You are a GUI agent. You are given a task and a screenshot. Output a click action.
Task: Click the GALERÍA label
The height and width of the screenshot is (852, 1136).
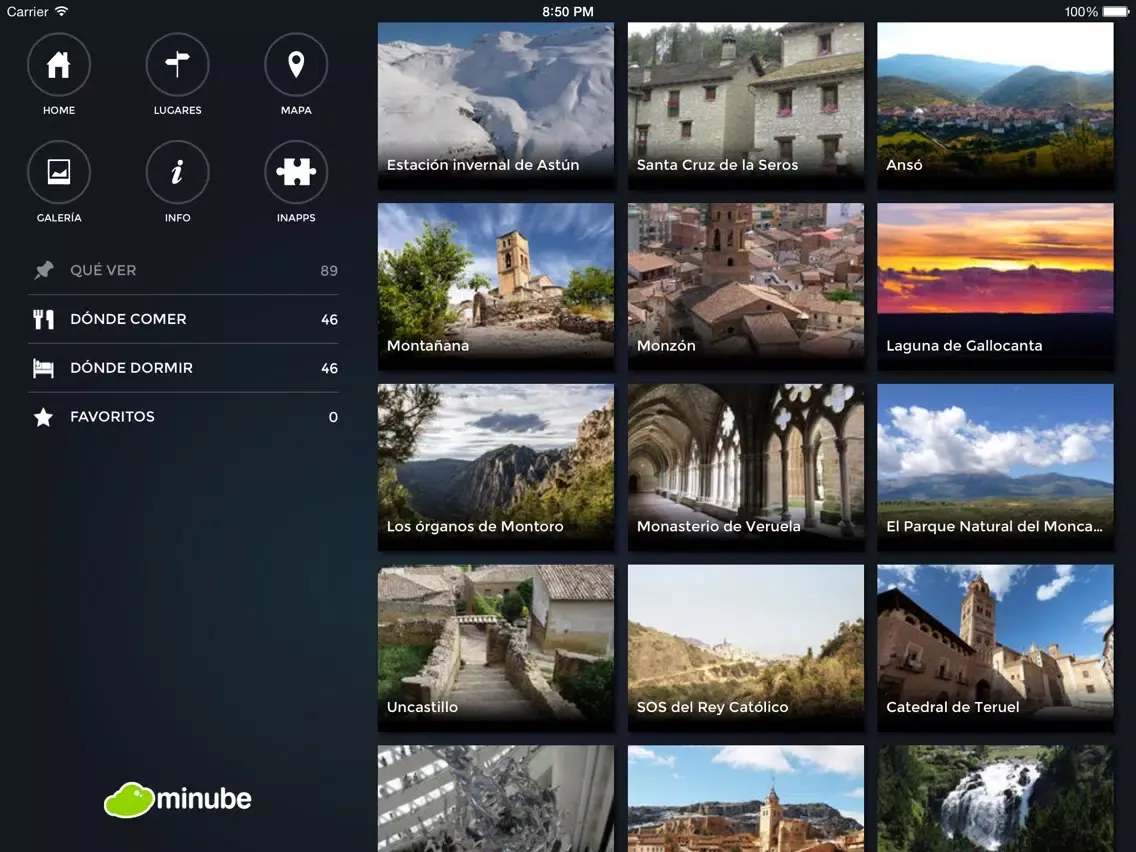tap(59, 217)
